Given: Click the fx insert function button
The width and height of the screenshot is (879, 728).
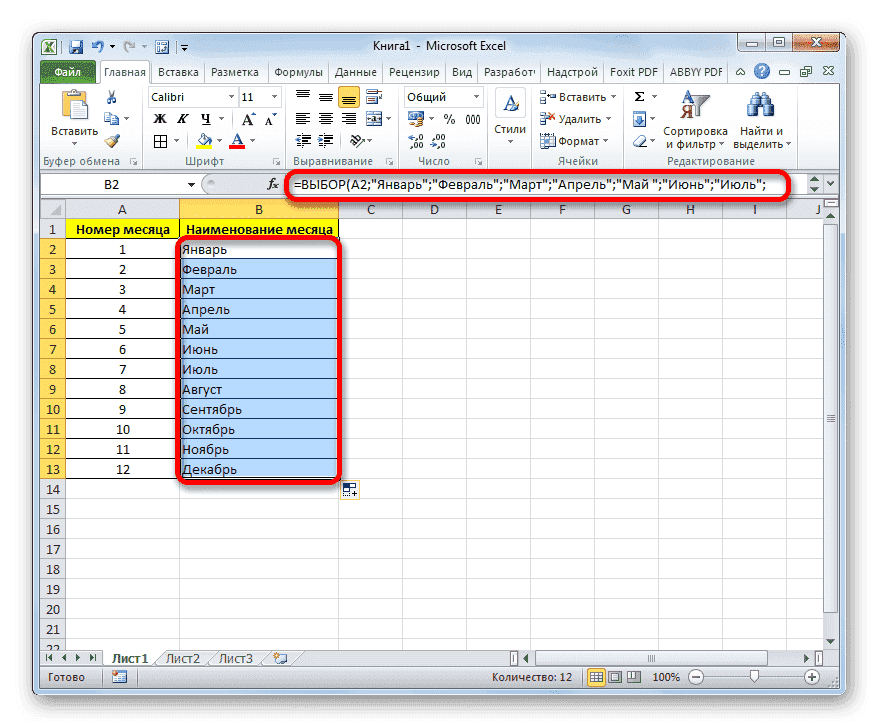Looking at the screenshot, I should [271, 184].
